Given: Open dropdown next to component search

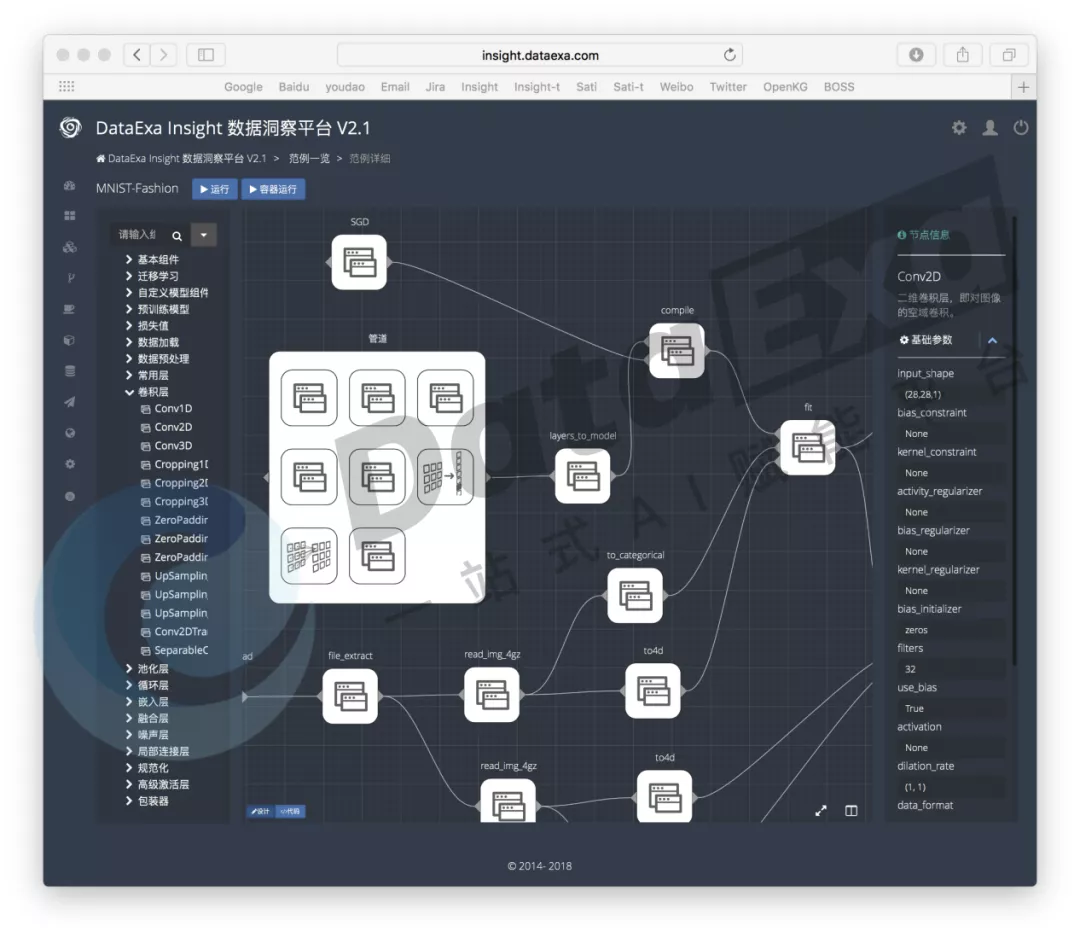Looking at the screenshot, I should pos(203,235).
